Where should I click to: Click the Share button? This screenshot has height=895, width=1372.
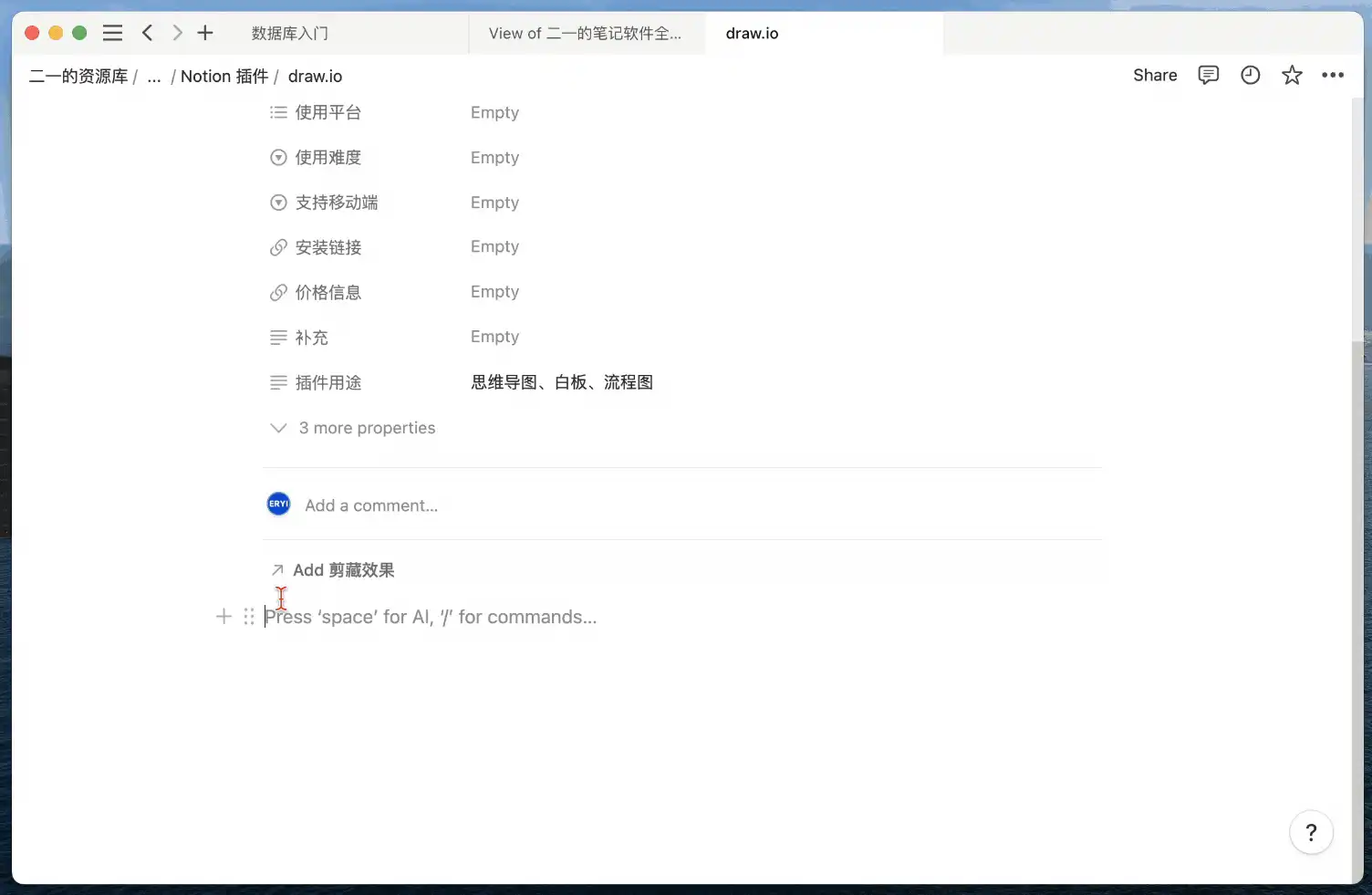[x=1155, y=75]
